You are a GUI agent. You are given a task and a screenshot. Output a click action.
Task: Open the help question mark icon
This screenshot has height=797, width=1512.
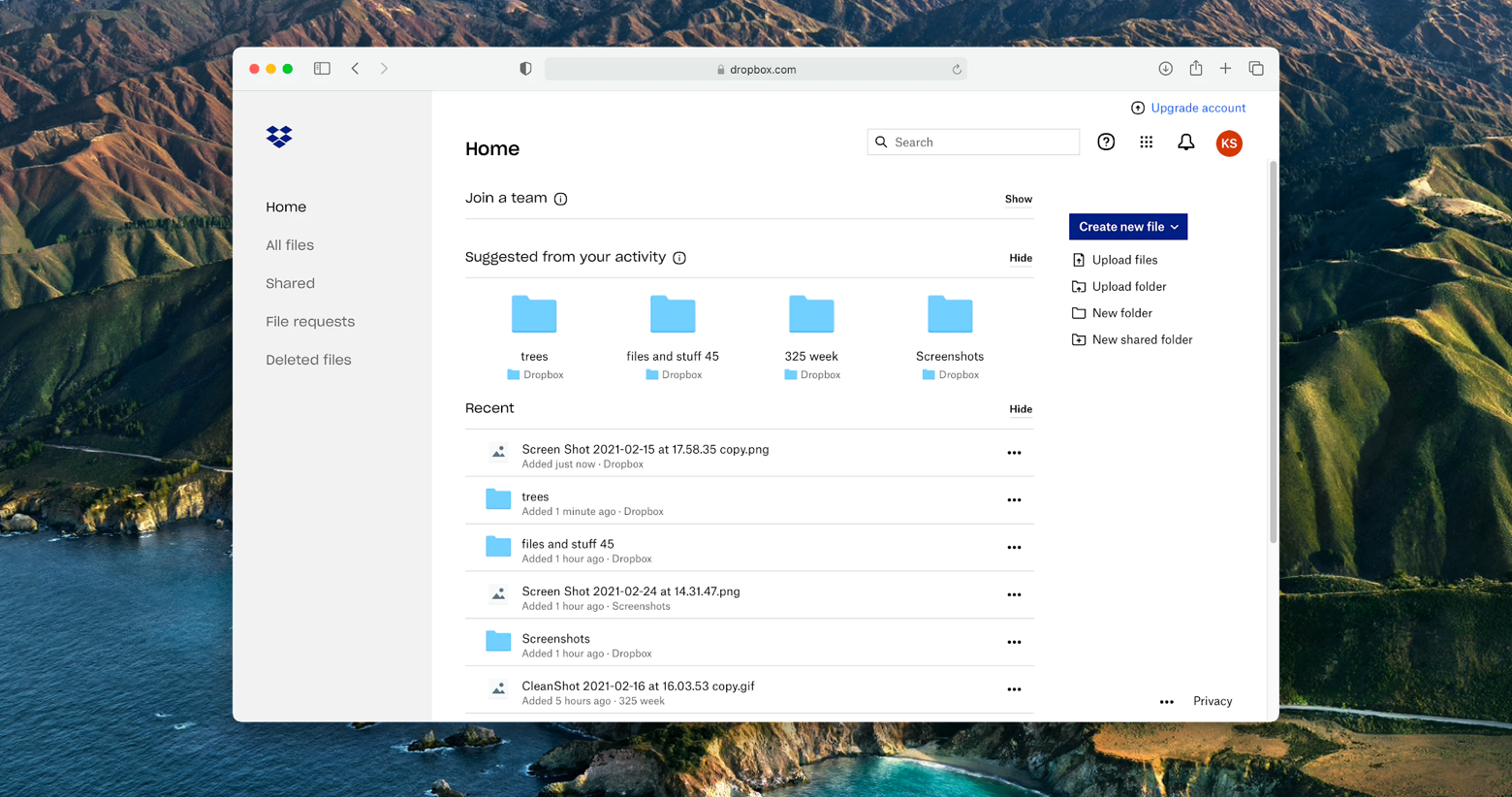[1106, 143]
